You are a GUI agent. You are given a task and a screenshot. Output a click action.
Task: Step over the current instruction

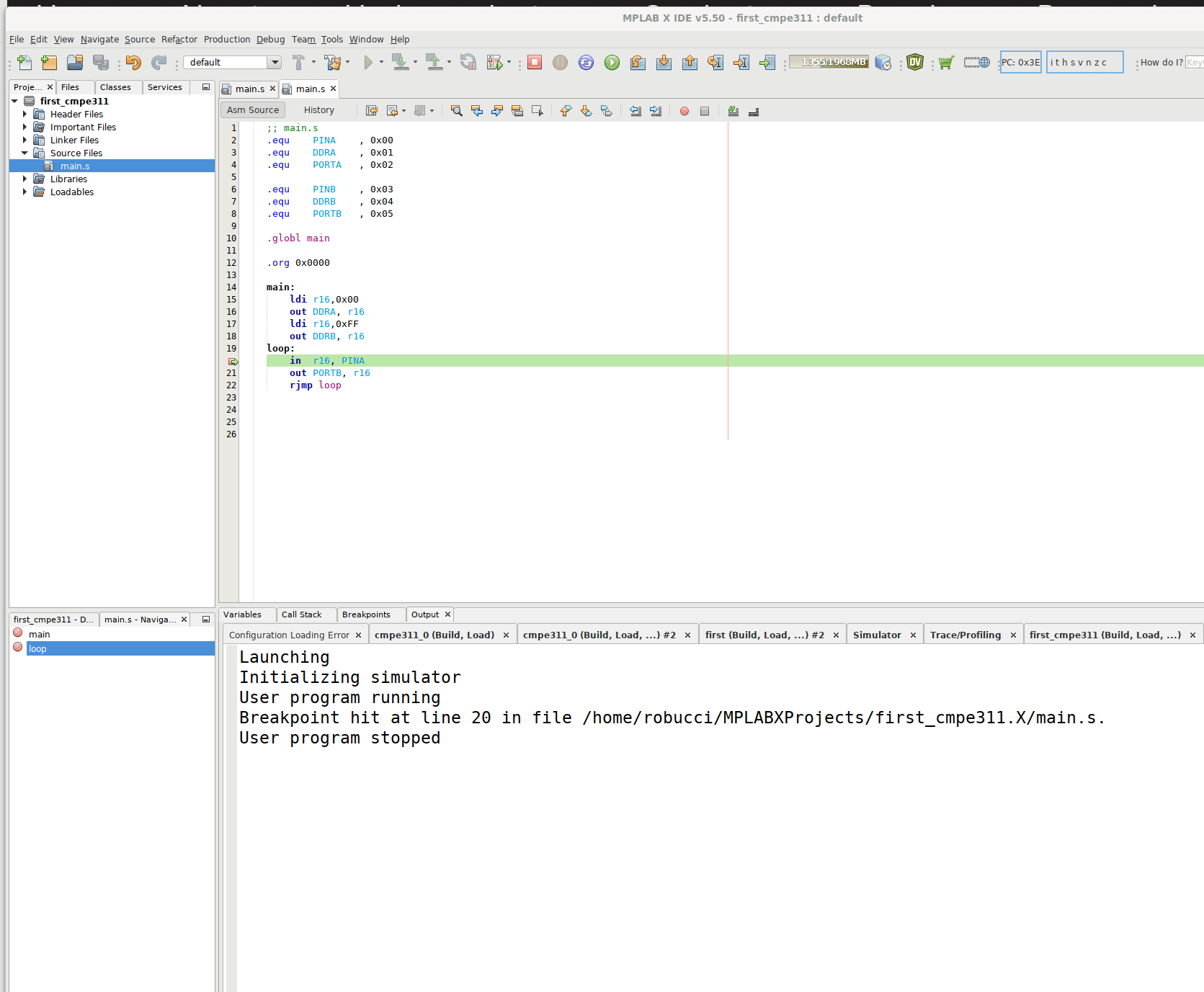tap(638, 63)
